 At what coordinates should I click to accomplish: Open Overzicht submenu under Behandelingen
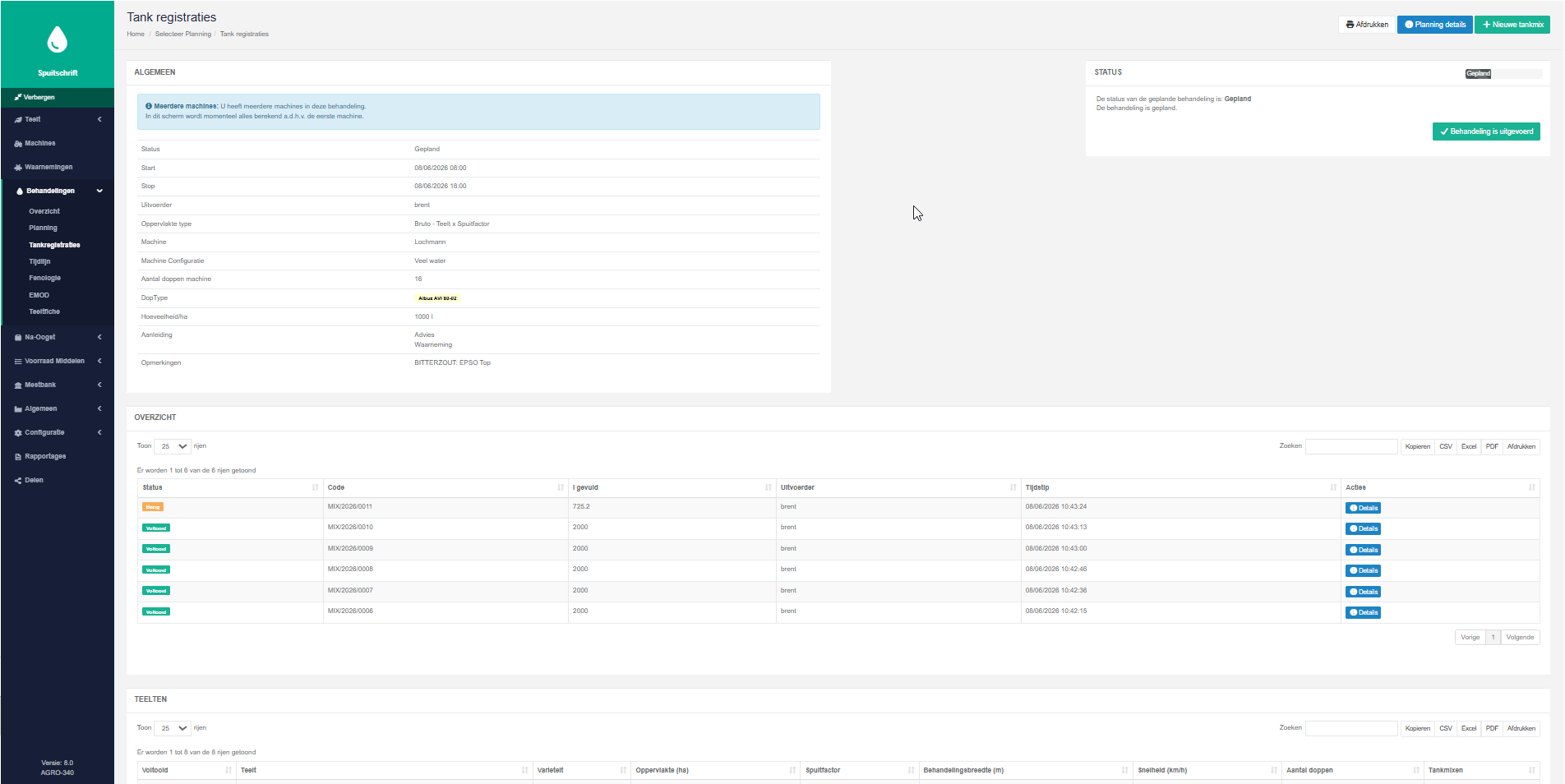(x=44, y=212)
